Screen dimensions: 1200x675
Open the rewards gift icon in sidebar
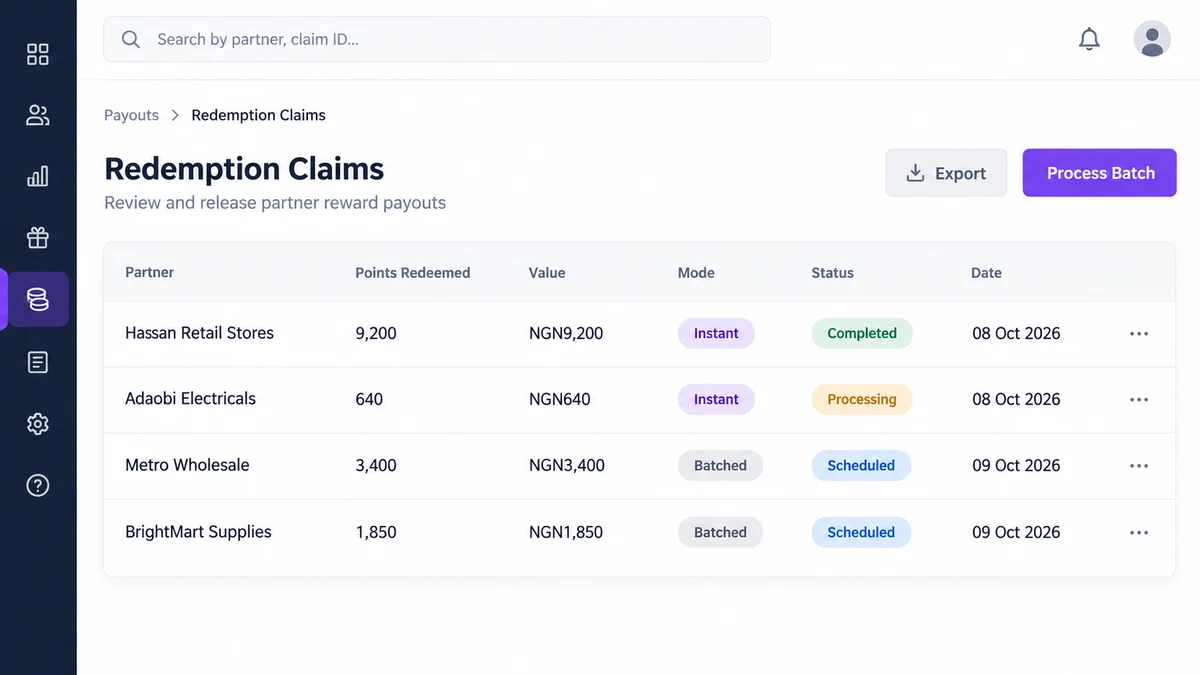[38, 238]
